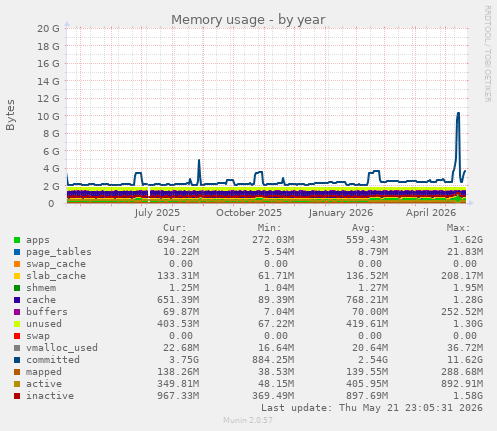Click the Munin 2.0.57 footer text
Screen dimensions: 497x431
click(248, 420)
